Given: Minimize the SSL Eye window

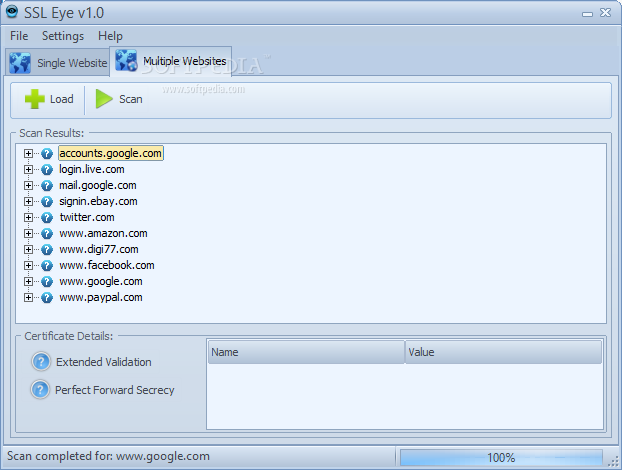Looking at the screenshot, I should click(x=587, y=13).
